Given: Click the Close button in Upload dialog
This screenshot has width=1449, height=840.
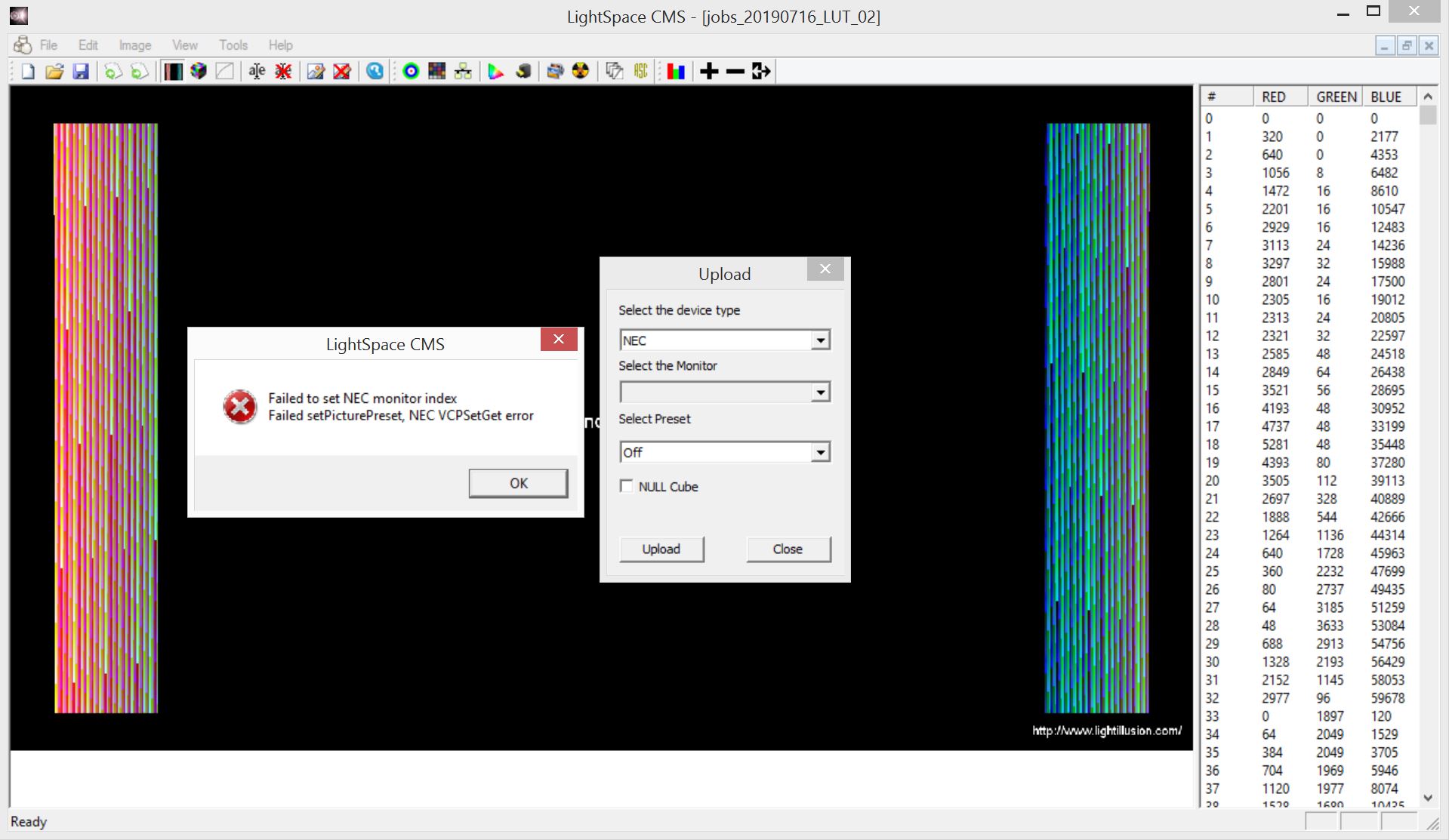Looking at the screenshot, I should [788, 549].
